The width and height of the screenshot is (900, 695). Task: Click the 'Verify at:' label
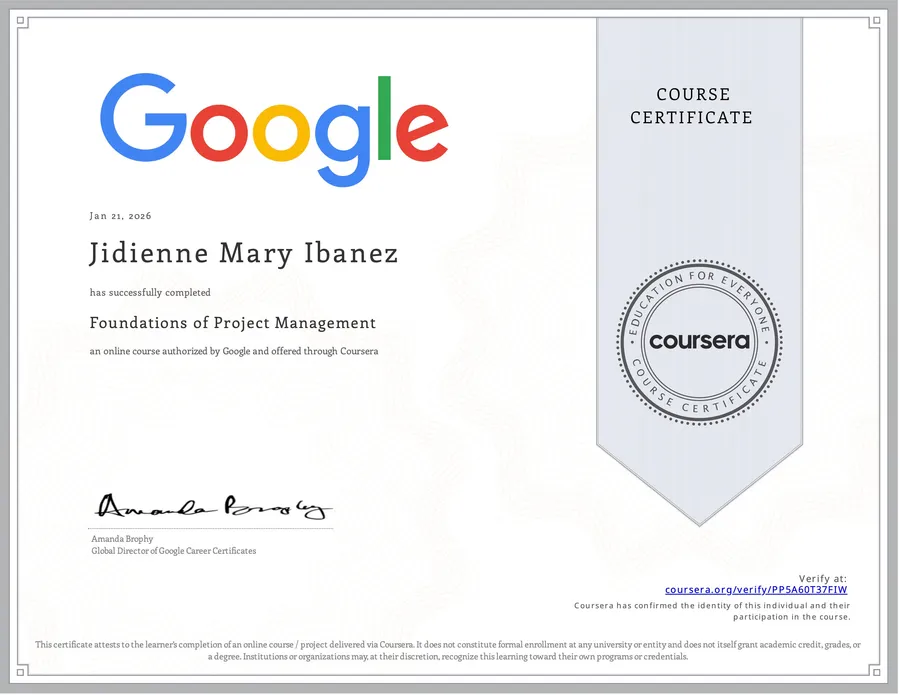click(823, 578)
